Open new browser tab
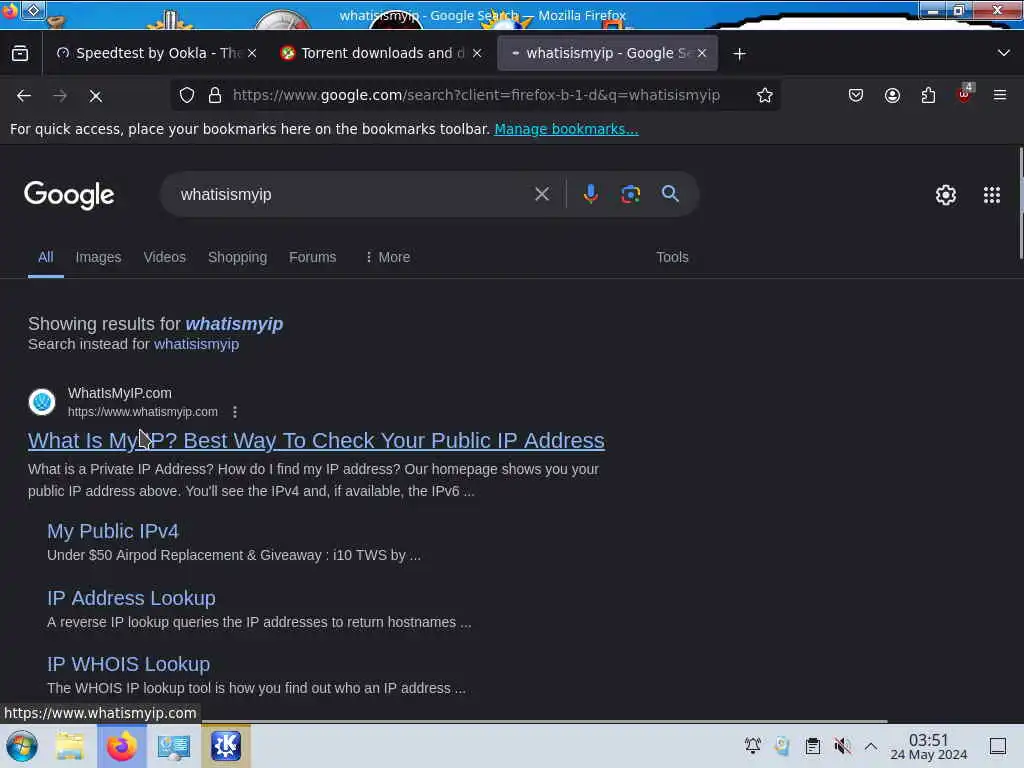The height and width of the screenshot is (768, 1024). (x=739, y=54)
